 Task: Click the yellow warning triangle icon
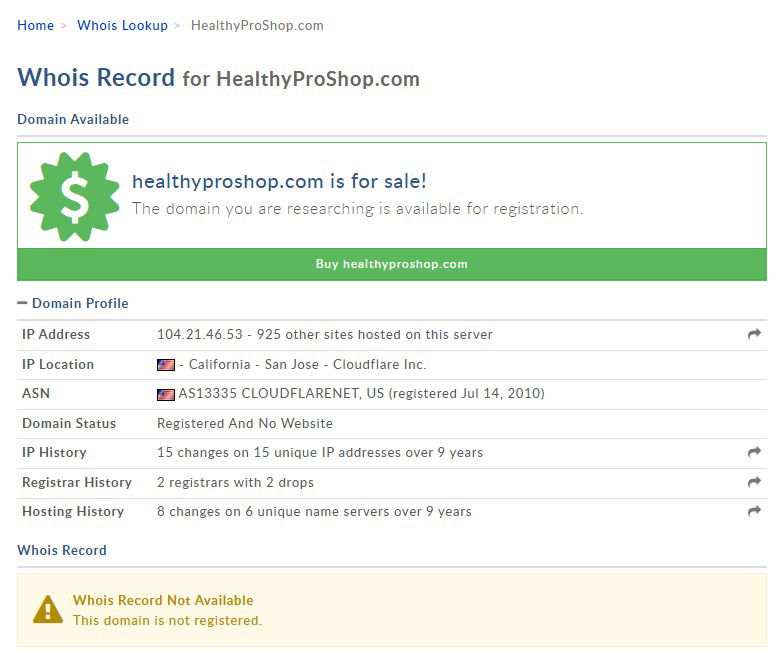tap(47, 609)
